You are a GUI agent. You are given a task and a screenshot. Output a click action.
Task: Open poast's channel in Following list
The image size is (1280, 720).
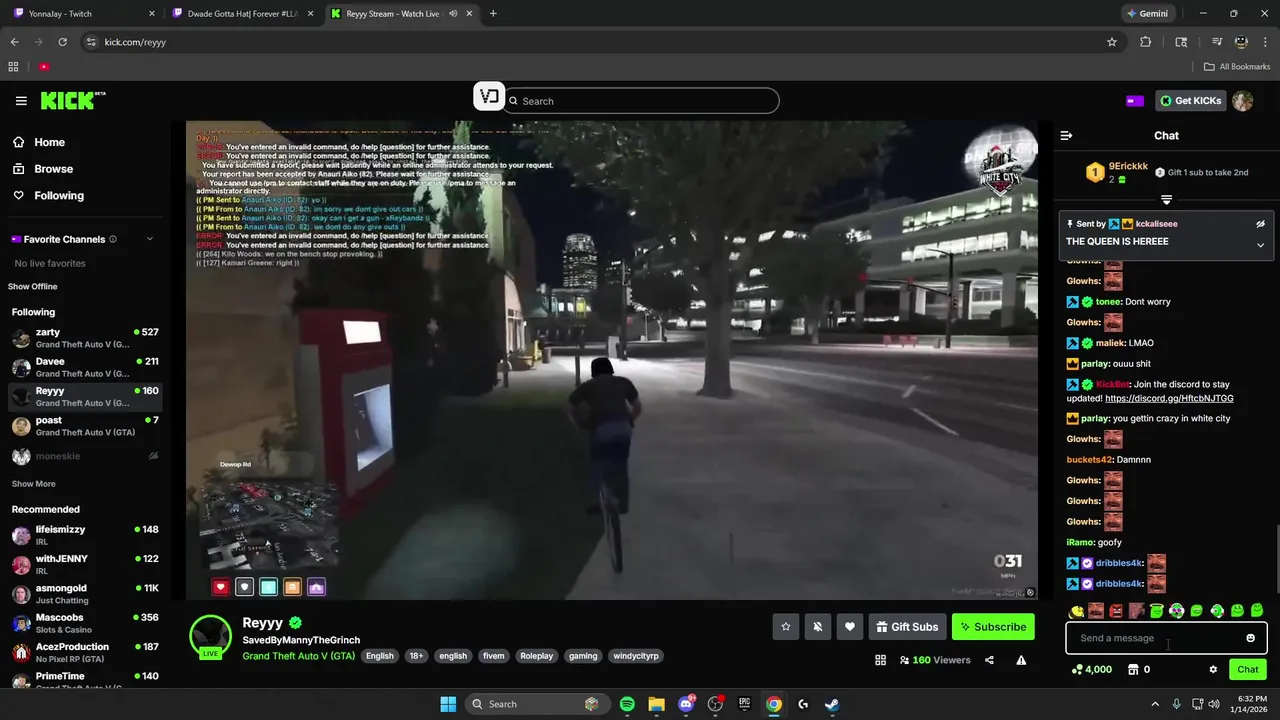click(85, 426)
